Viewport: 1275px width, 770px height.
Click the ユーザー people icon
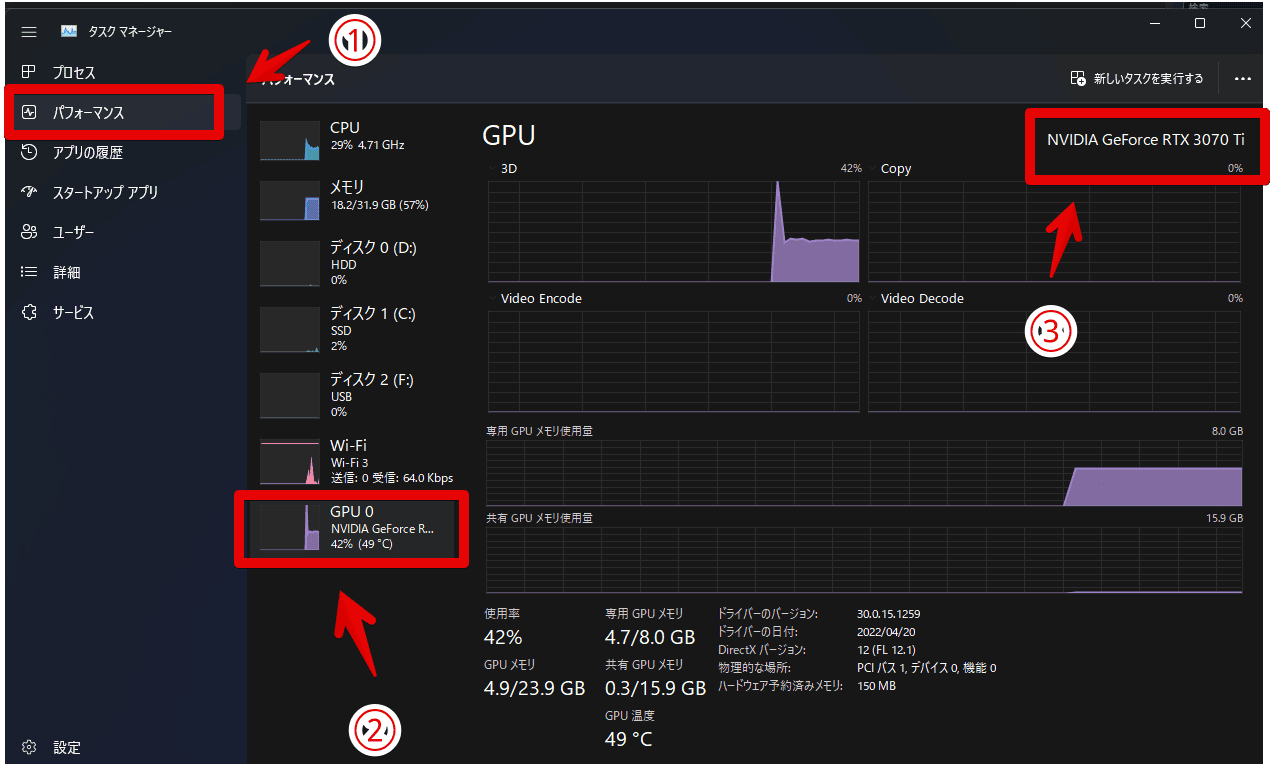tap(29, 232)
